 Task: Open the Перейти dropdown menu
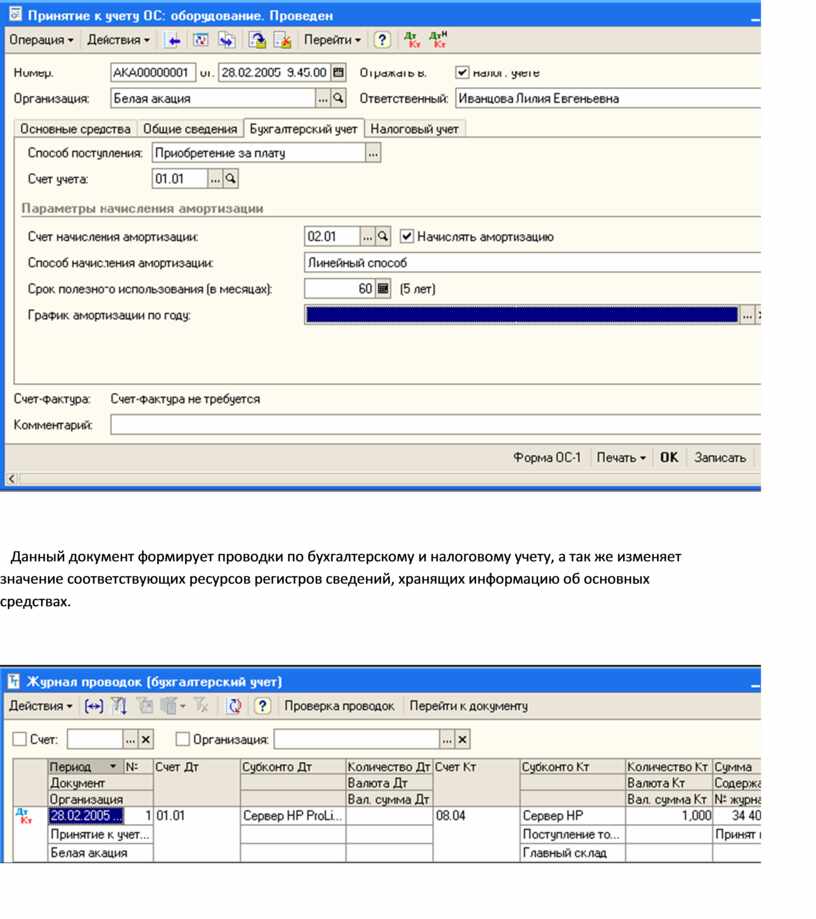332,40
